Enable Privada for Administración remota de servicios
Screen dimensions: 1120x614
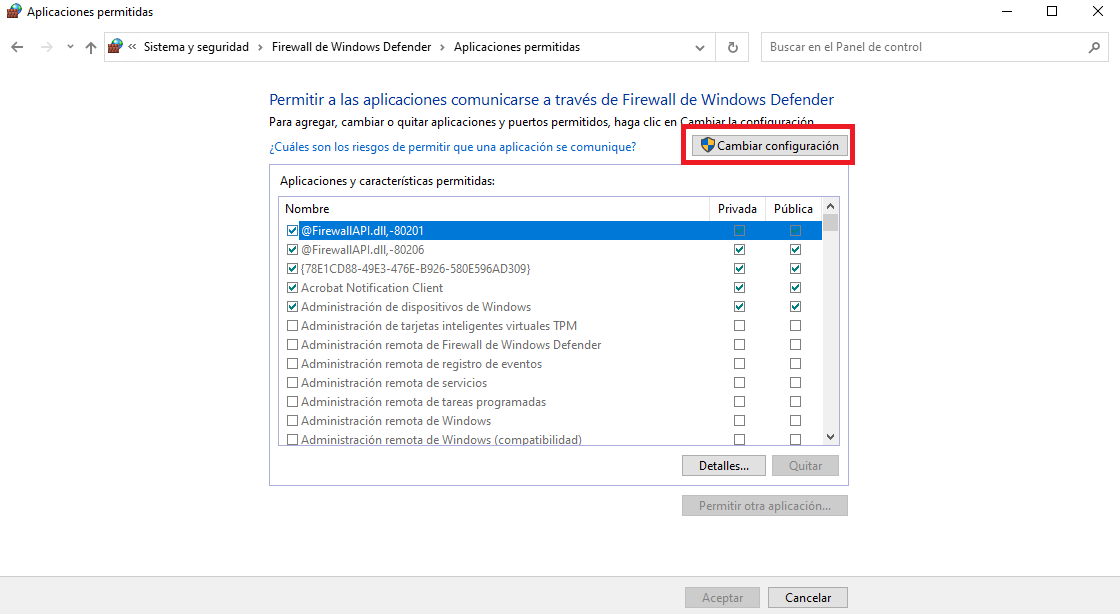coord(739,383)
